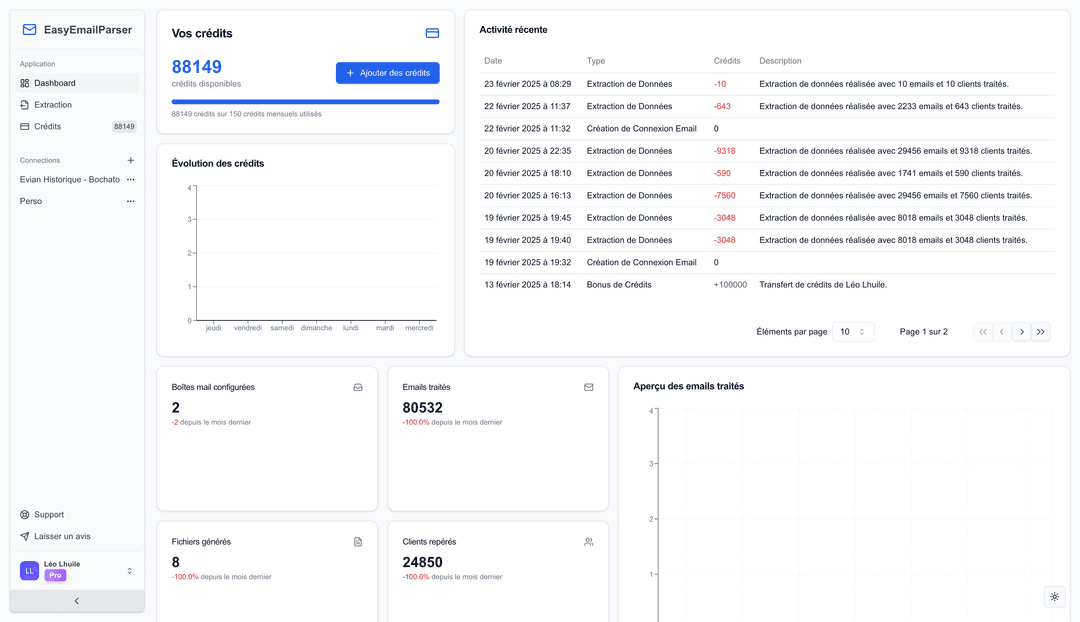Image resolution: width=1080 pixels, height=622 pixels.
Task: Open Dashboard in the sidebar
Action: pyautogui.click(x=76, y=83)
